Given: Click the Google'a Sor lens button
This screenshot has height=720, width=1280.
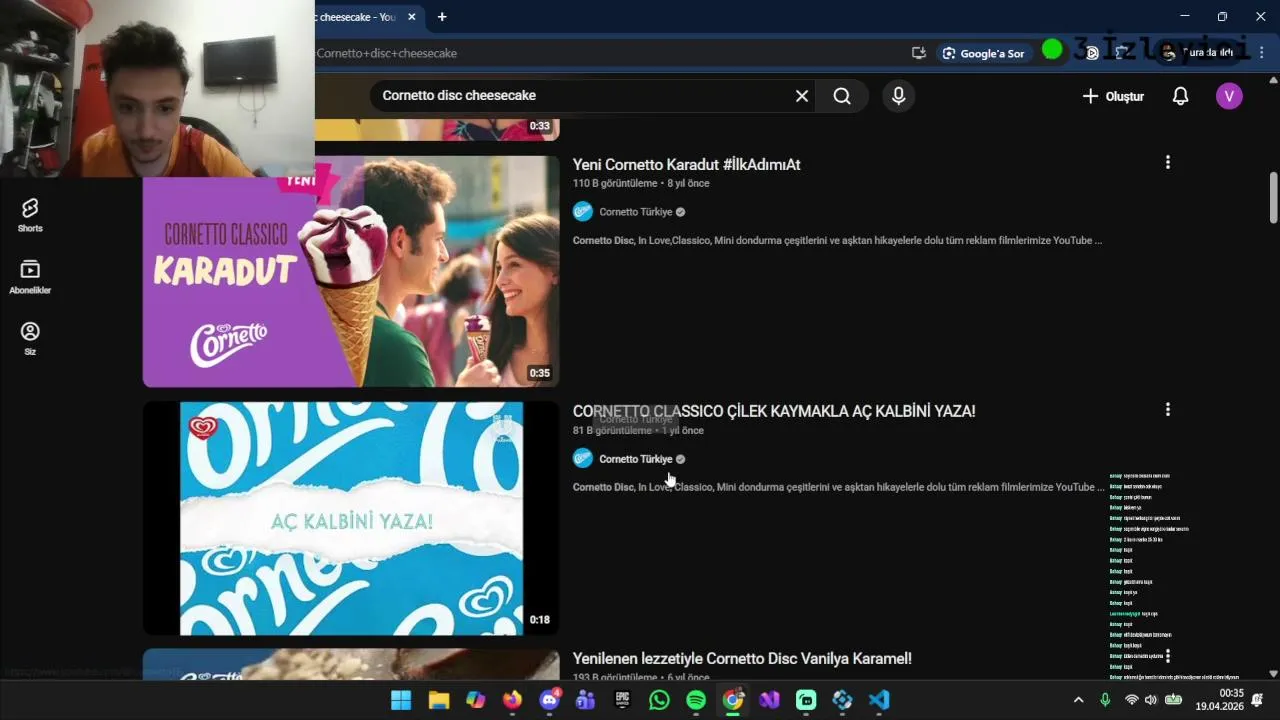Looking at the screenshot, I should tap(985, 53).
